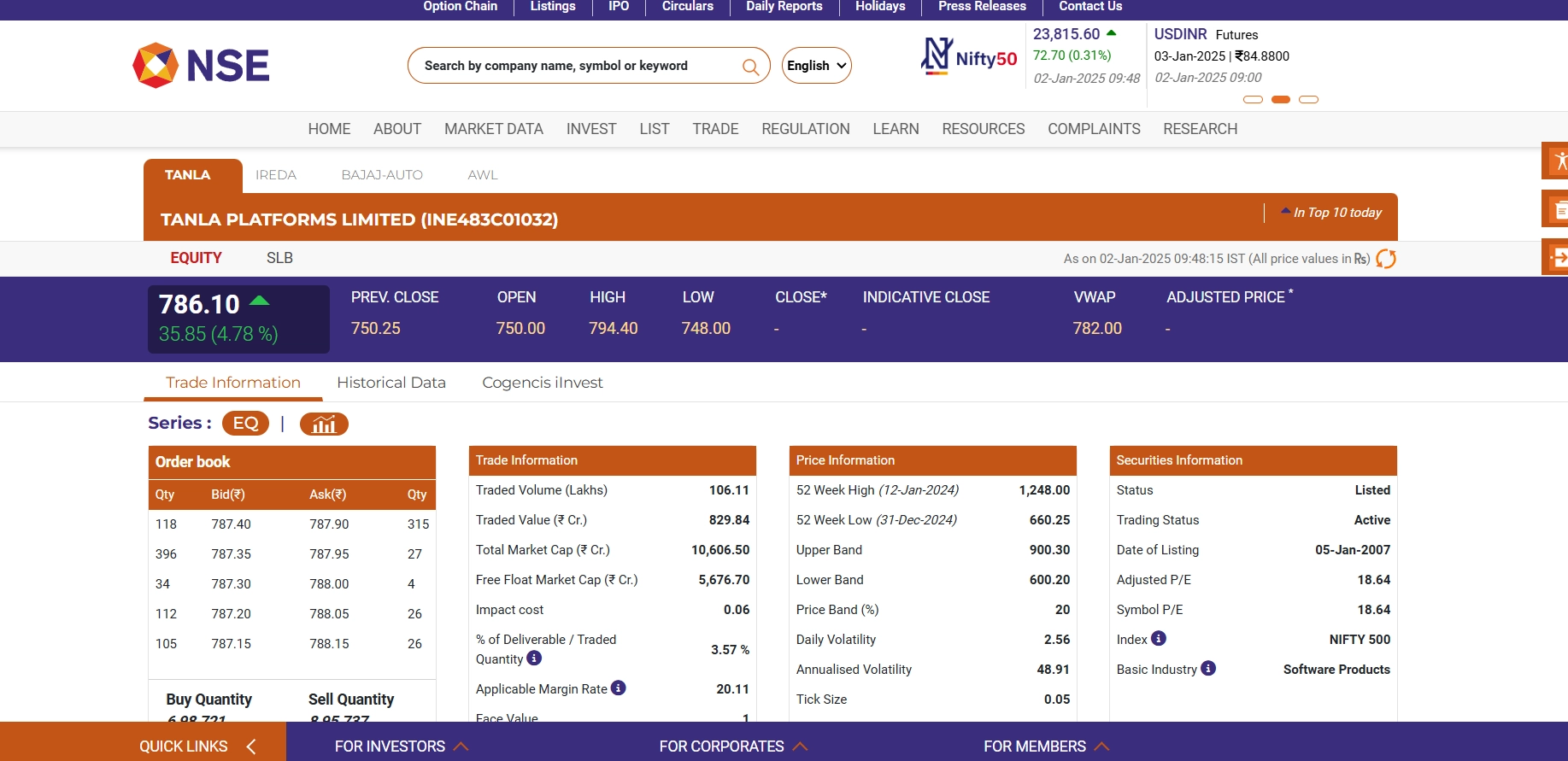Expand the For Corporates footer menu
The width and height of the screenshot is (1568, 761).
732,746
